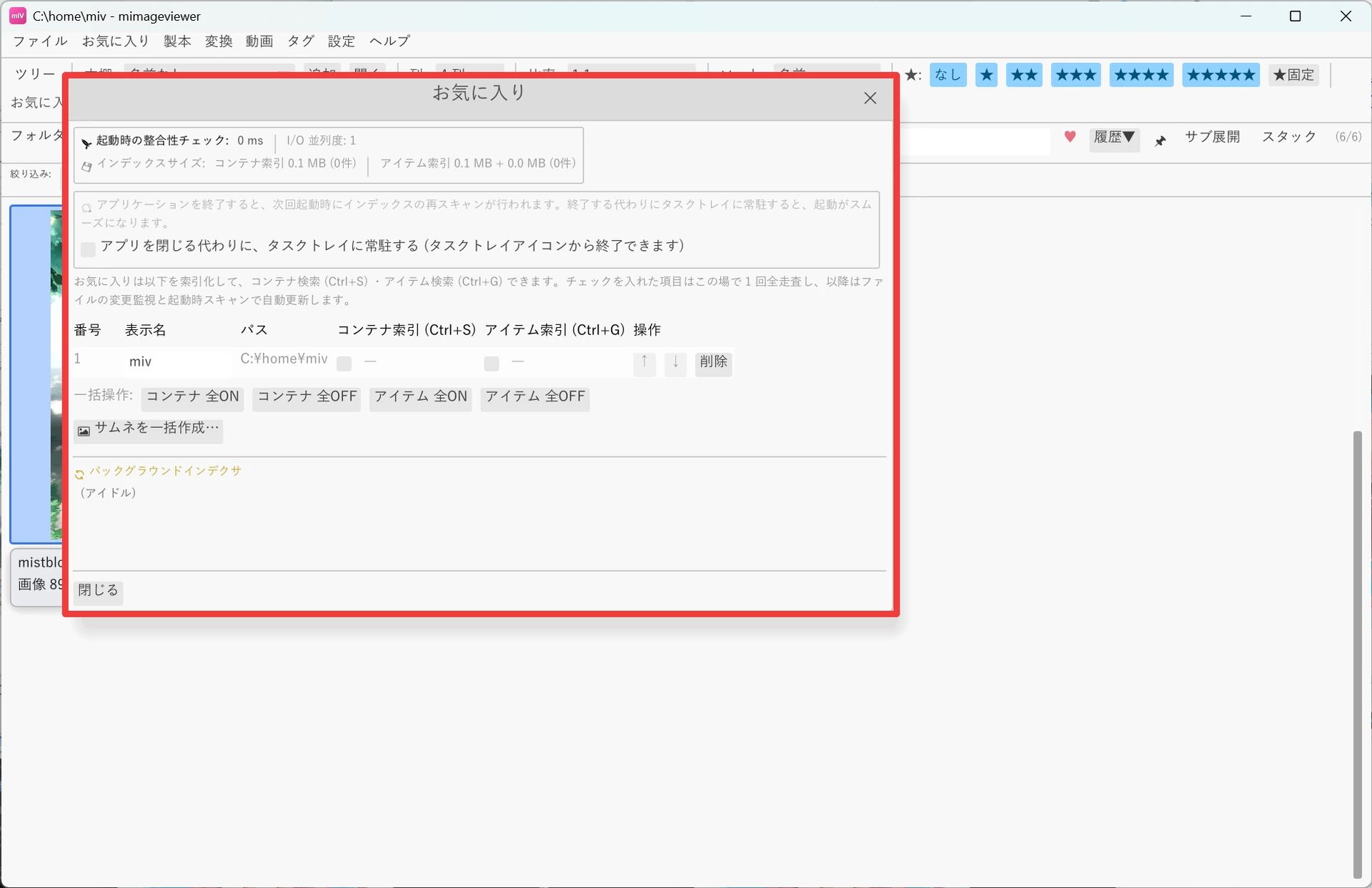Click コンテナ 全OFF button
This screenshot has height=888, width=1372.
[307, 398]
